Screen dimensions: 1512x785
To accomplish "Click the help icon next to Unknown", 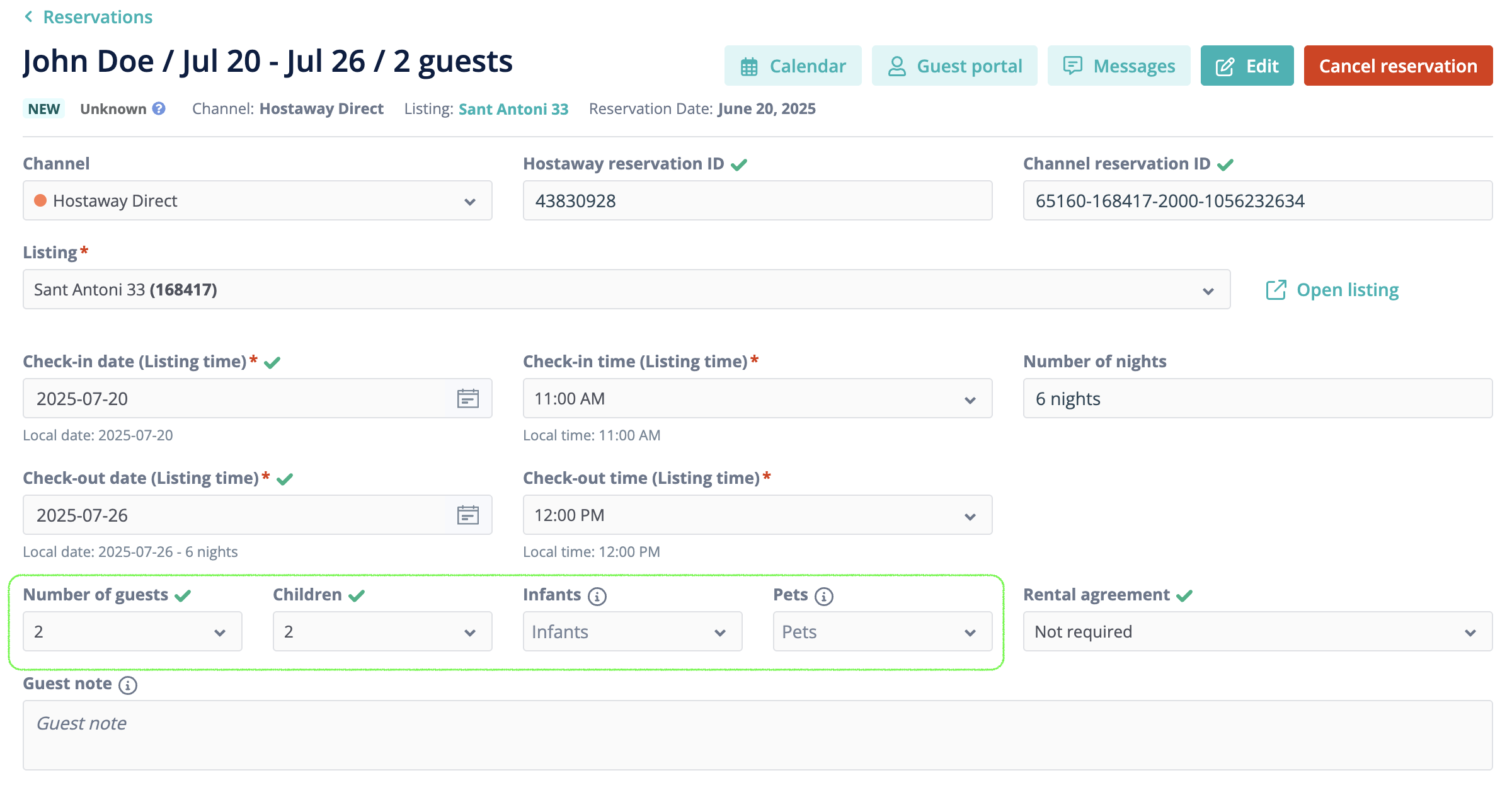I will pos(159,108).
